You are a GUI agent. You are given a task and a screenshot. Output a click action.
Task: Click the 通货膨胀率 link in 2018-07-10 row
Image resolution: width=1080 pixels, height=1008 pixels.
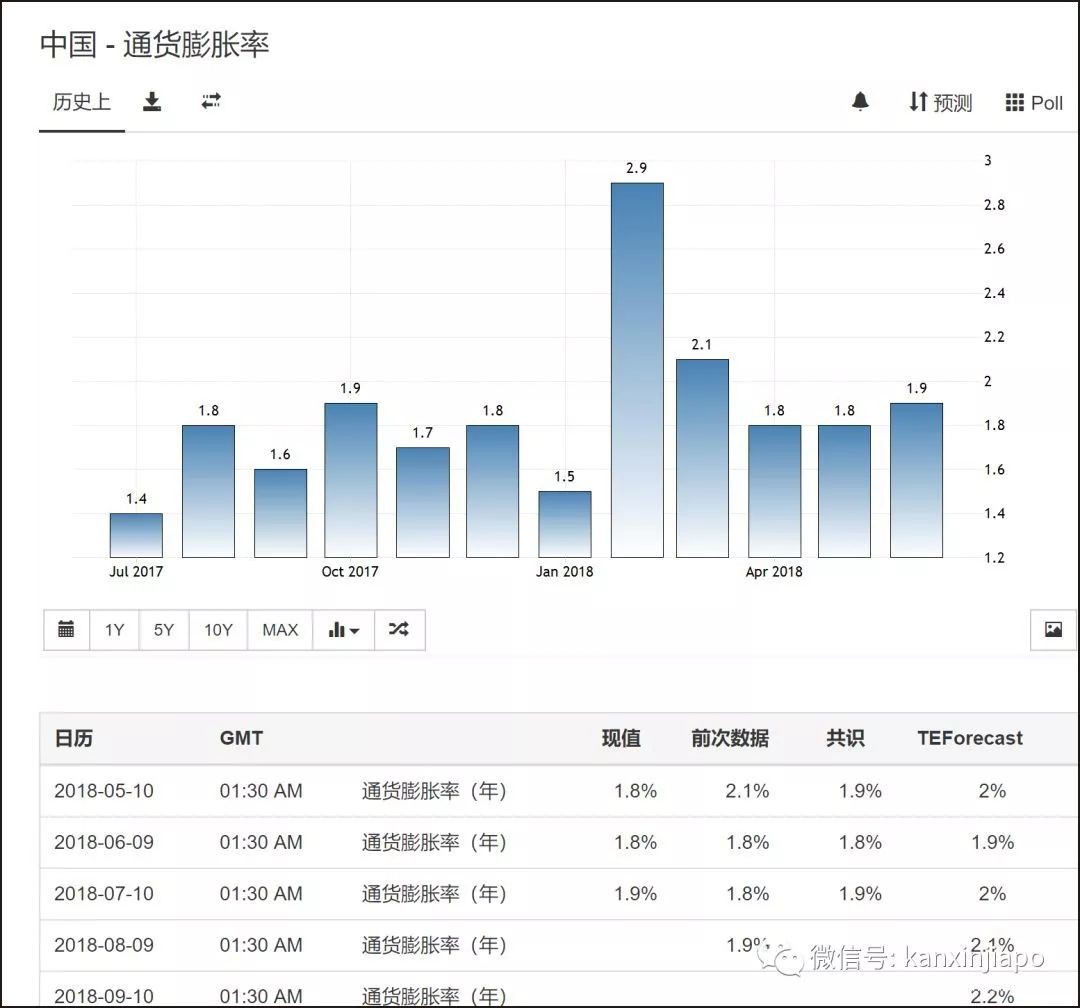434,894
